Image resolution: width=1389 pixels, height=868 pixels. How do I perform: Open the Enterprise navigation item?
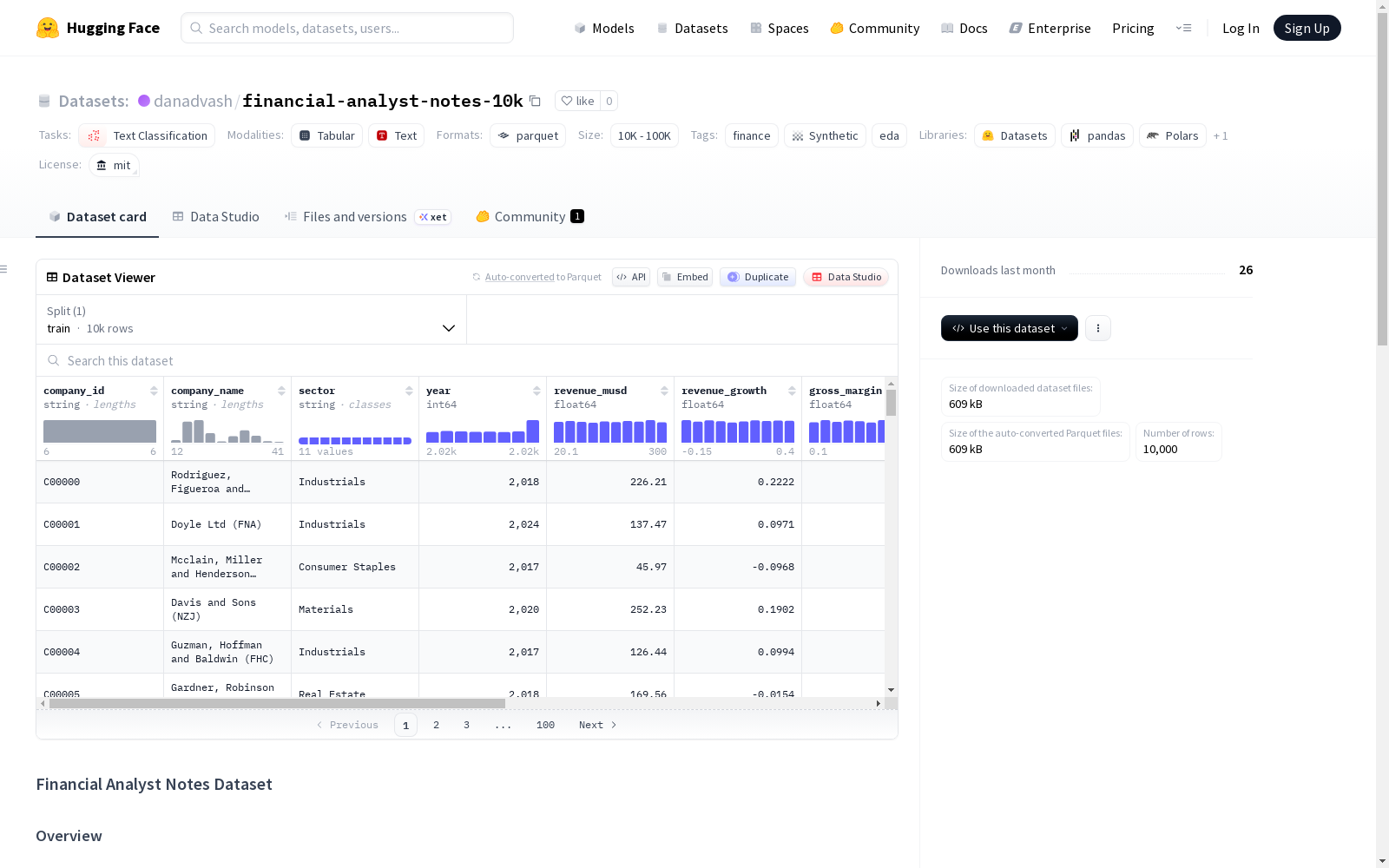pyautogui.click(x=1050, y=28)
